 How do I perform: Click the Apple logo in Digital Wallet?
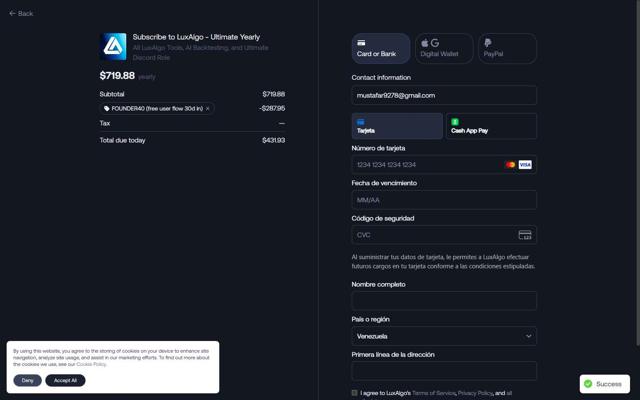[425, 43]
